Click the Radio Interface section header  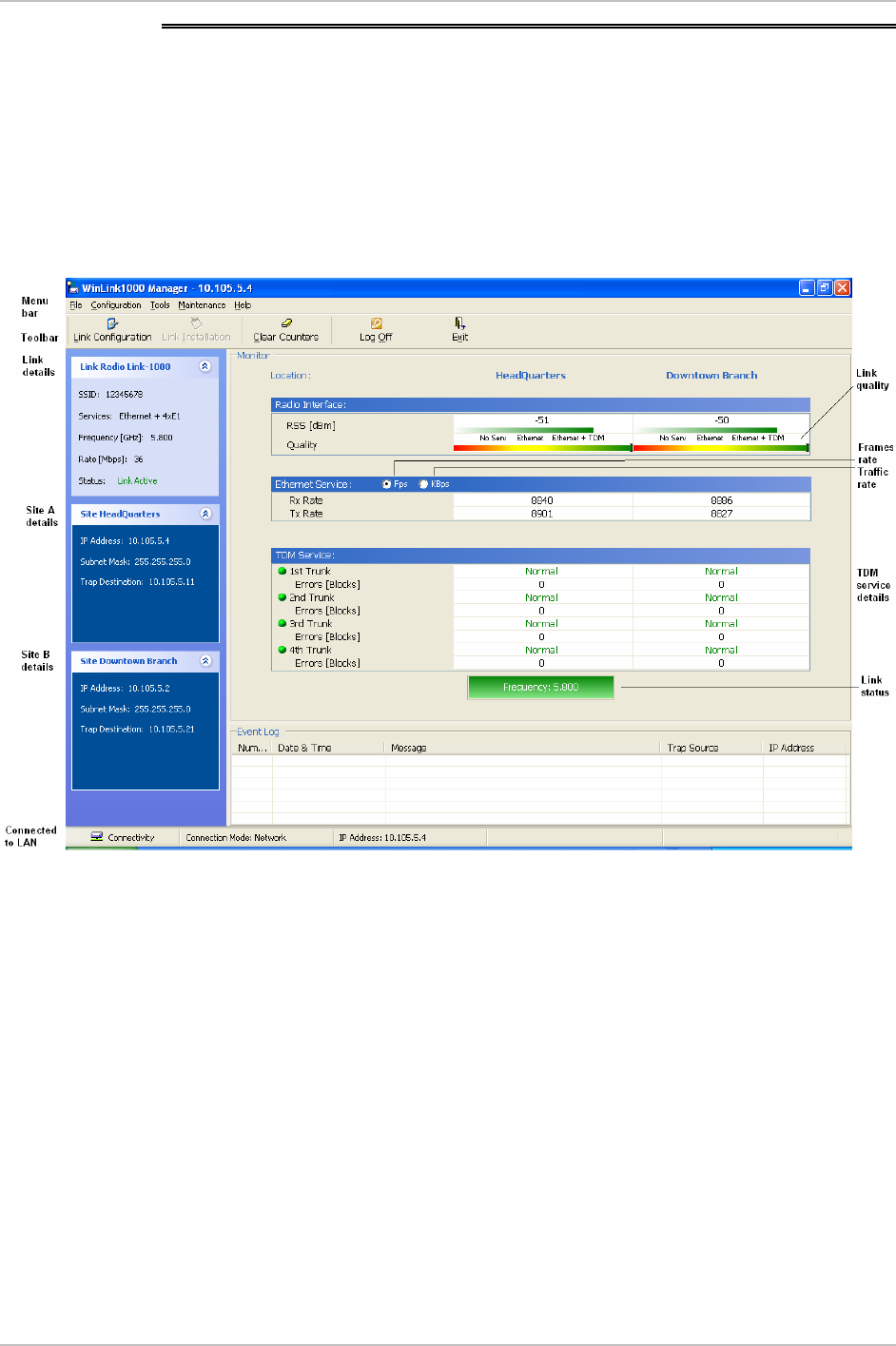(x=540, y=404)
